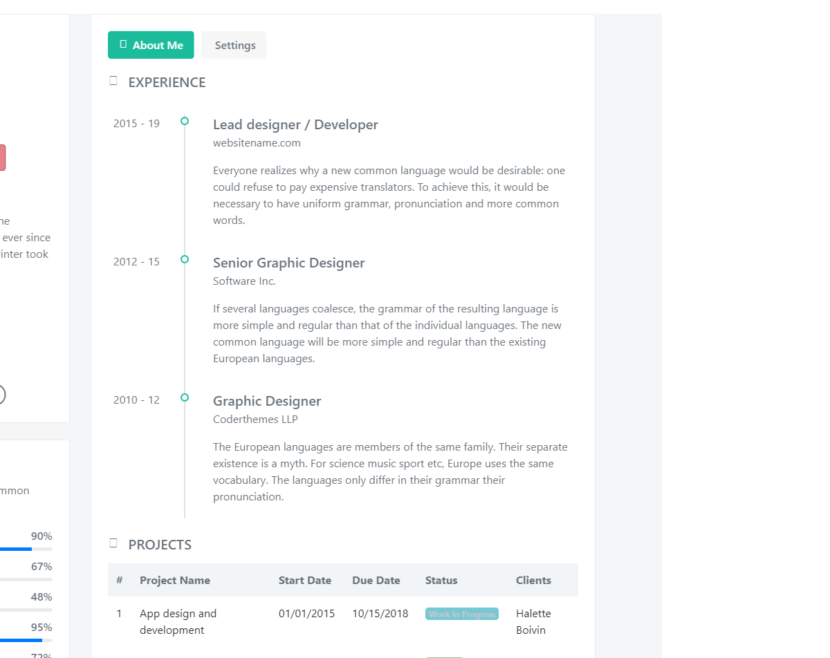Click the Due Date column header
Image resolution: width=830 pixels, height=658 pixels.
(375, 580)
